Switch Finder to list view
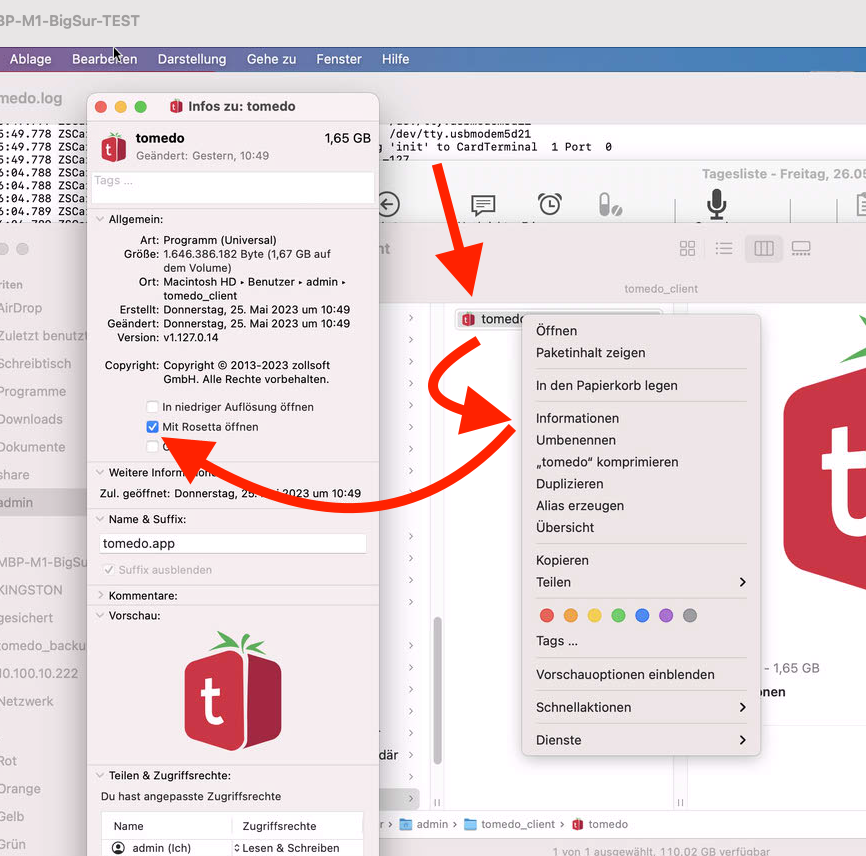The width and height of the screenshot is (866, 856). (x=724, y=249)
